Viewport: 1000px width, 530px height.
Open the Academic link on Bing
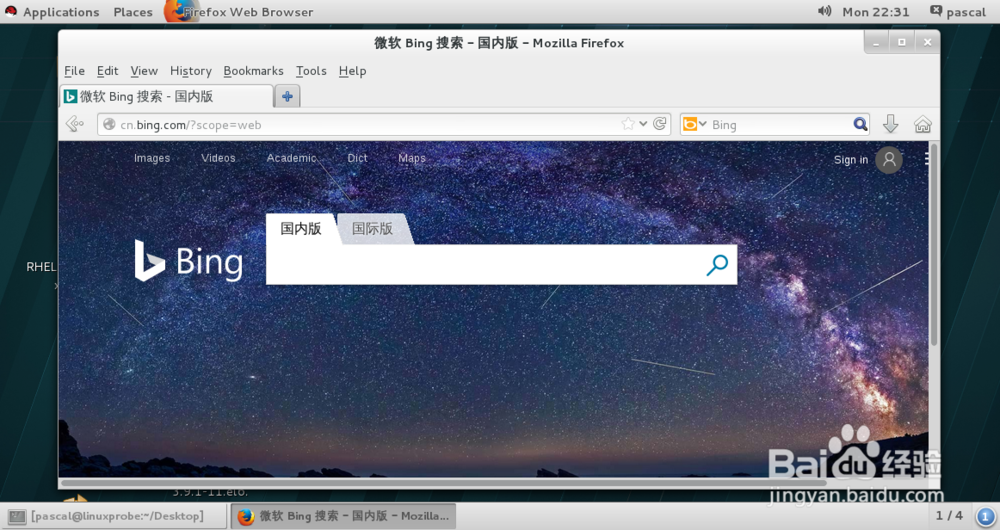click(x=291, y=158)
